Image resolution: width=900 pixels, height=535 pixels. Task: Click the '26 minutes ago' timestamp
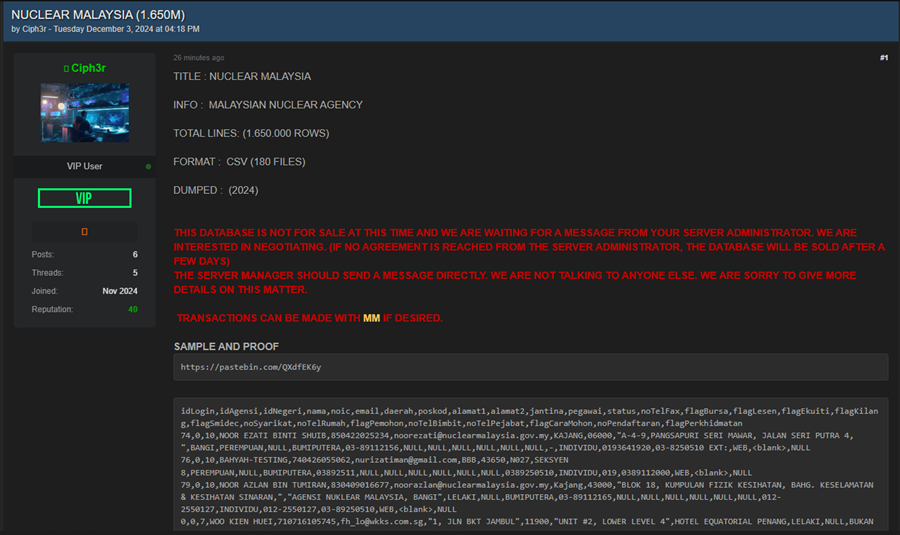point(199,57)
